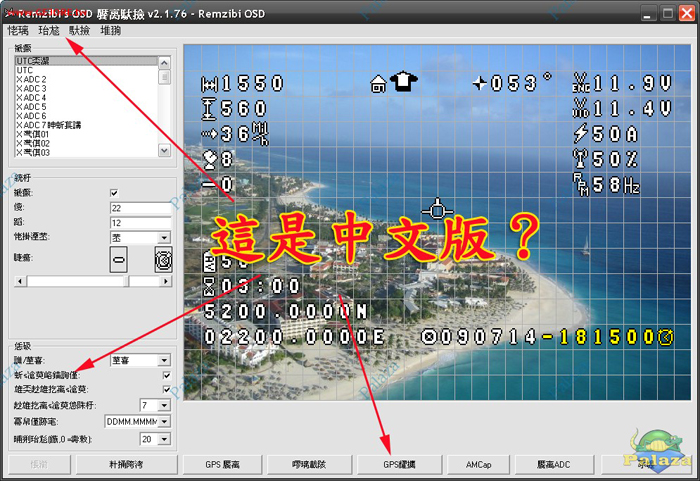Click the right arrow of the horizontal scrollbar
700x481 pixels.
coord(166,281)
